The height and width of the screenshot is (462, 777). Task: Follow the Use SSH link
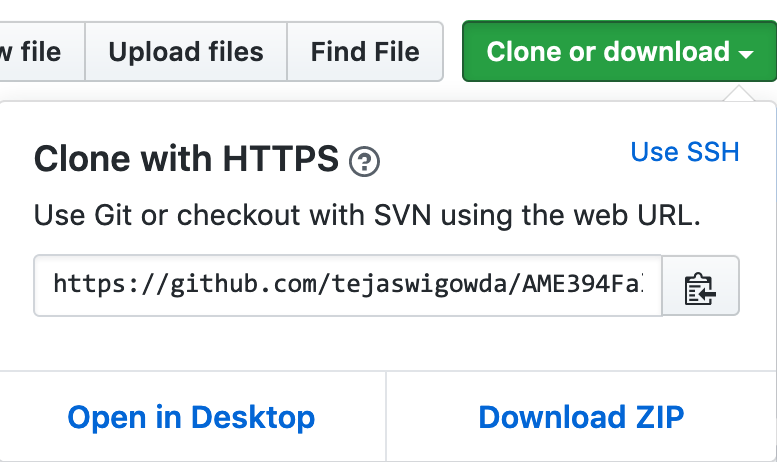685,152
